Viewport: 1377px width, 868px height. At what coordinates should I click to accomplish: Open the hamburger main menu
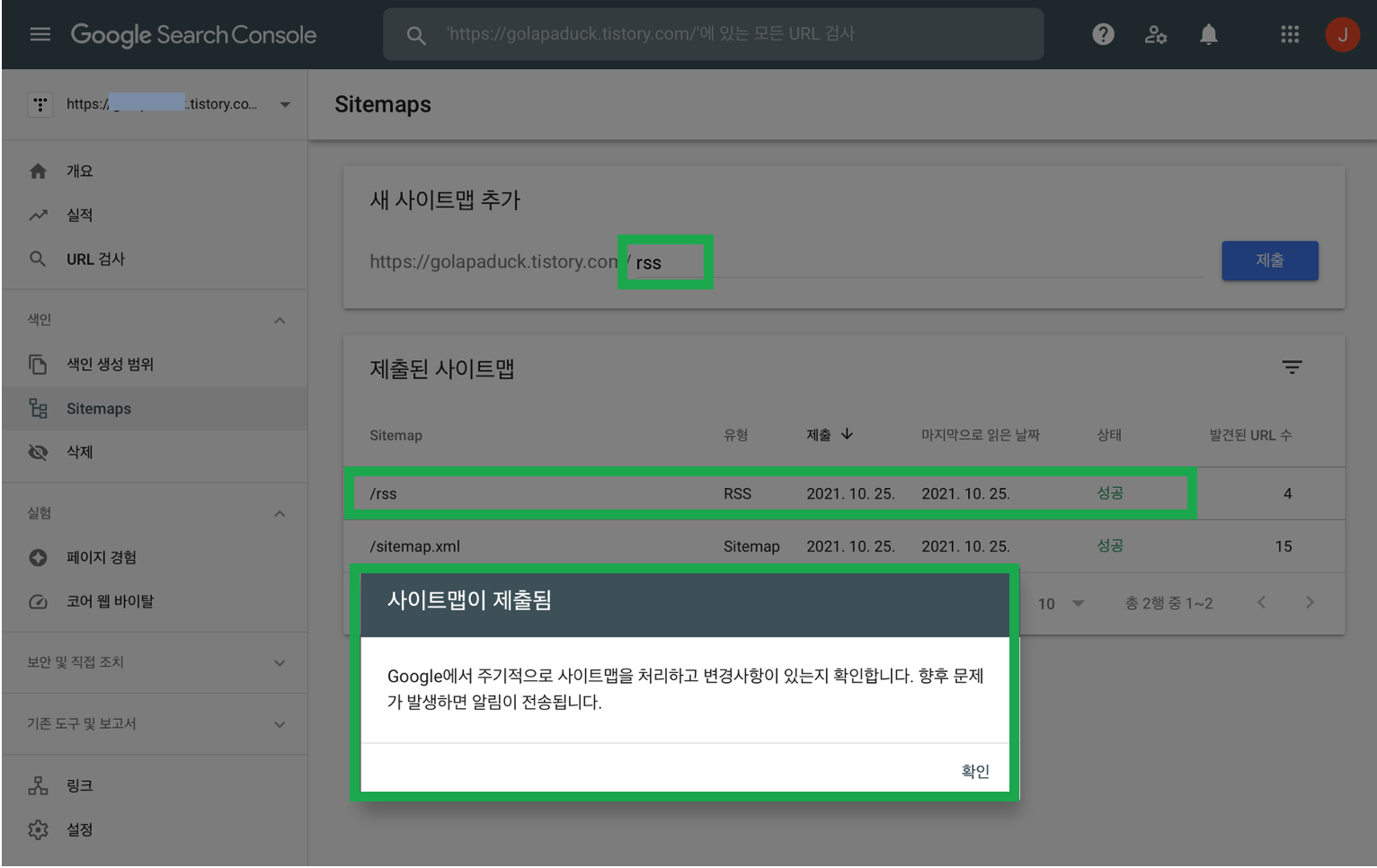click(x=40, y=34)
